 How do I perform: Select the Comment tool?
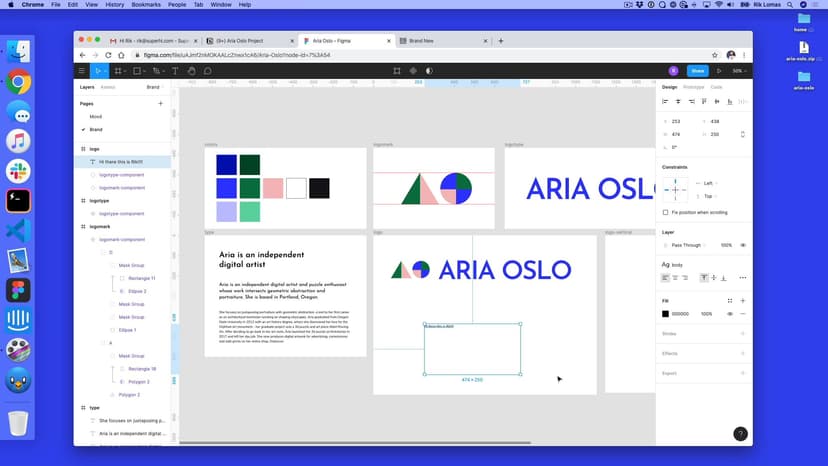click(x=207, y=71)
